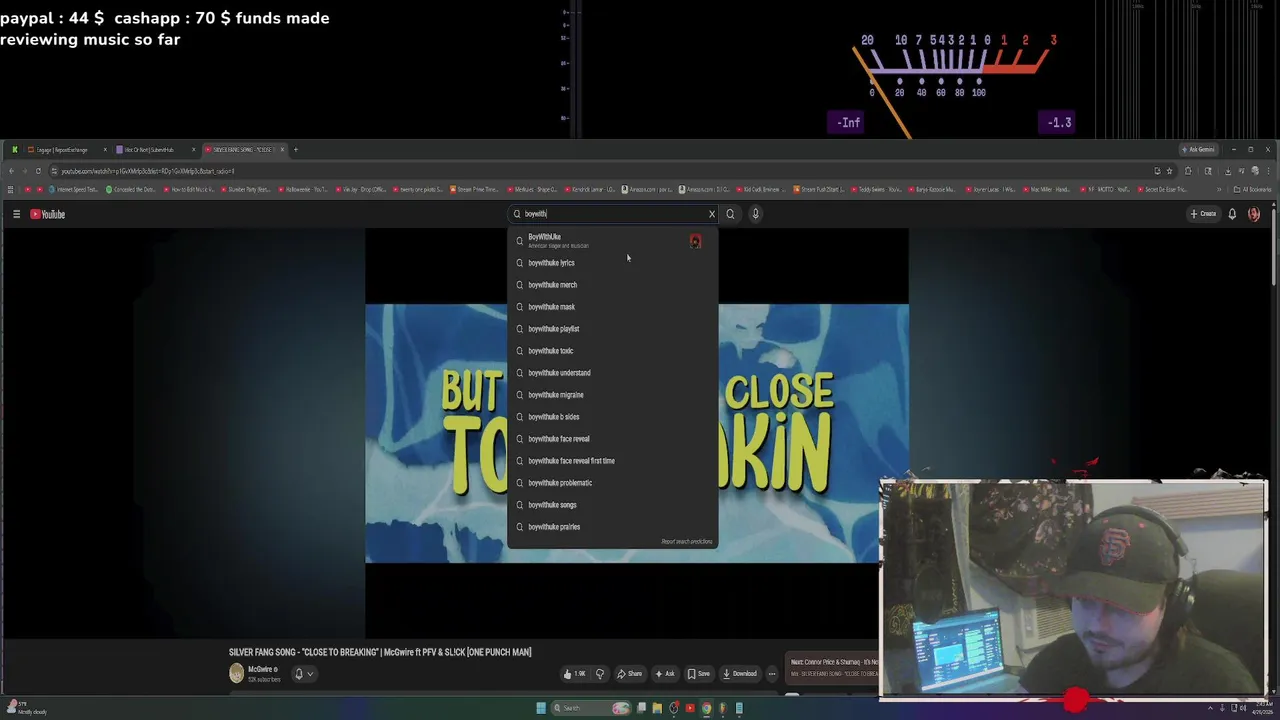Start voice search with the microphone
Viewport: 1280px width, 720px height.
pyautogui.click(x=755, y=214)
